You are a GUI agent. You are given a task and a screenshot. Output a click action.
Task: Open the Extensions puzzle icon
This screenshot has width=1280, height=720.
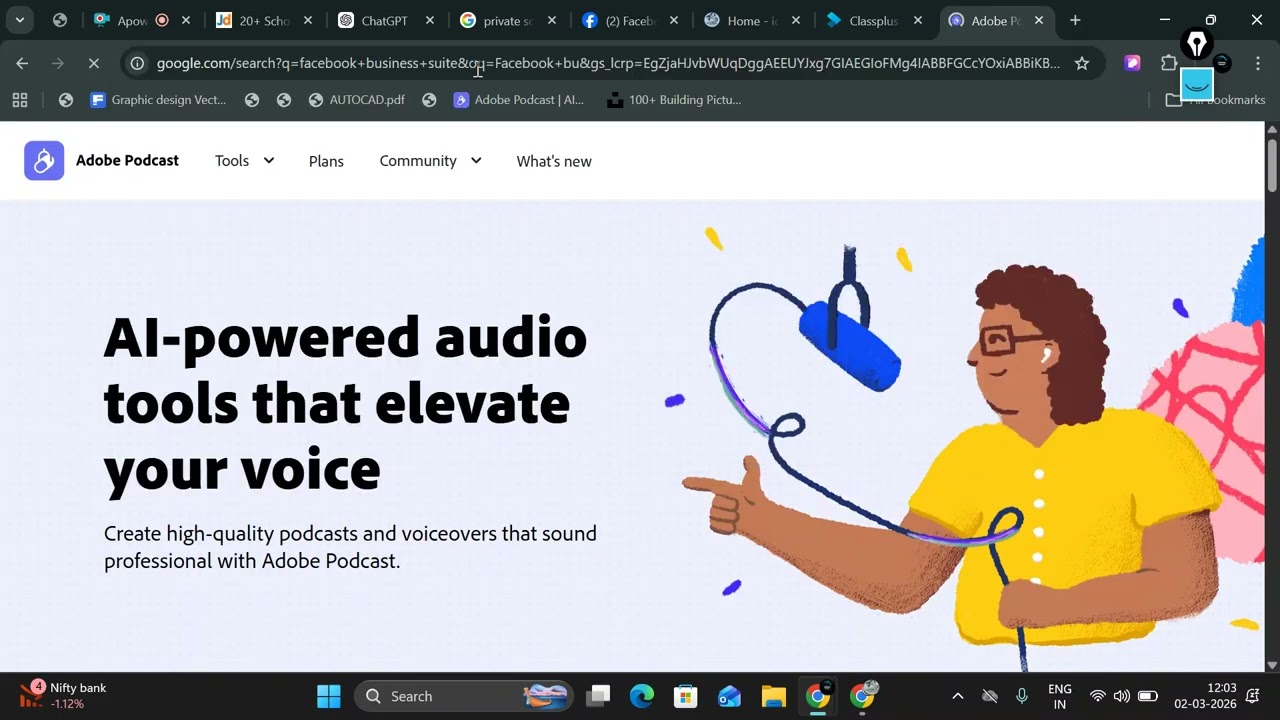[1168, 63]
